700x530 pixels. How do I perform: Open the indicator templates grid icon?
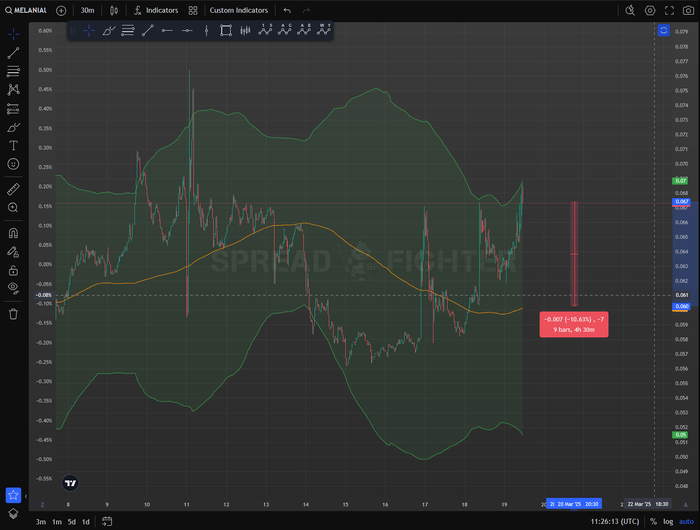[193, 10]
